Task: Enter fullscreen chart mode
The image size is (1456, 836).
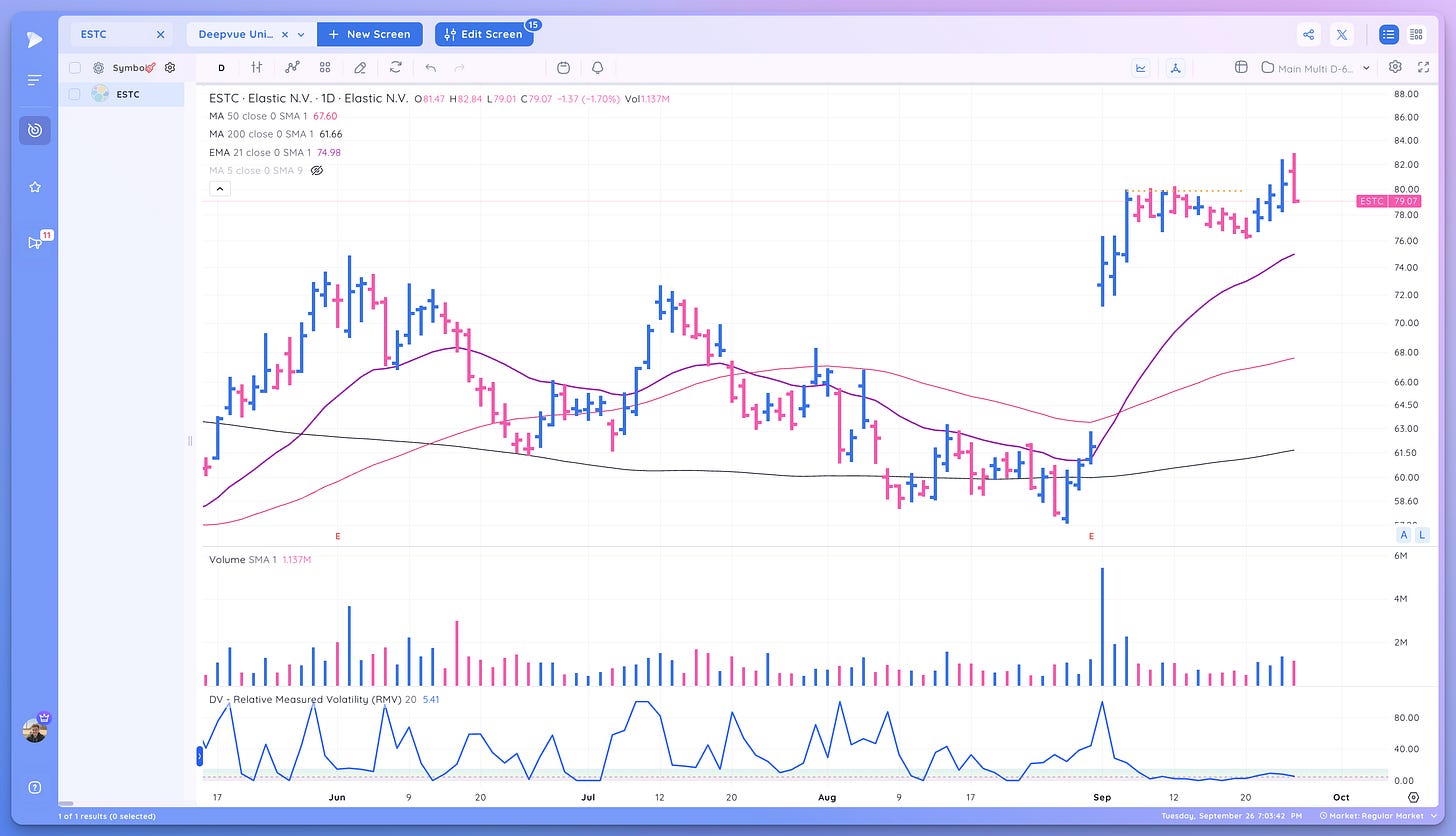Action: coord(1424,67)
